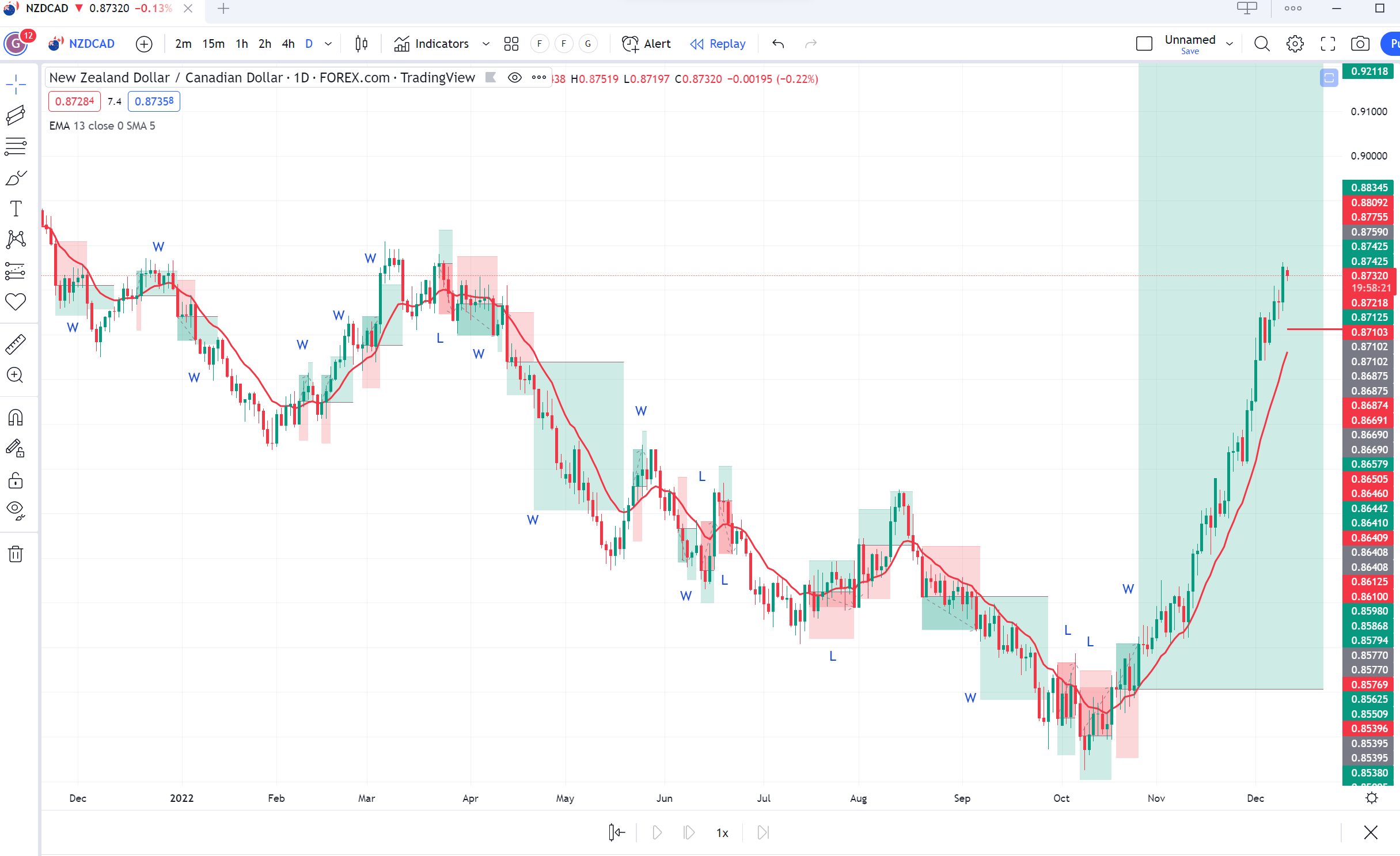Open the Fibonacci retracement tools
This screenshot has height=856, width=1400.
click(x=16, y=146)
